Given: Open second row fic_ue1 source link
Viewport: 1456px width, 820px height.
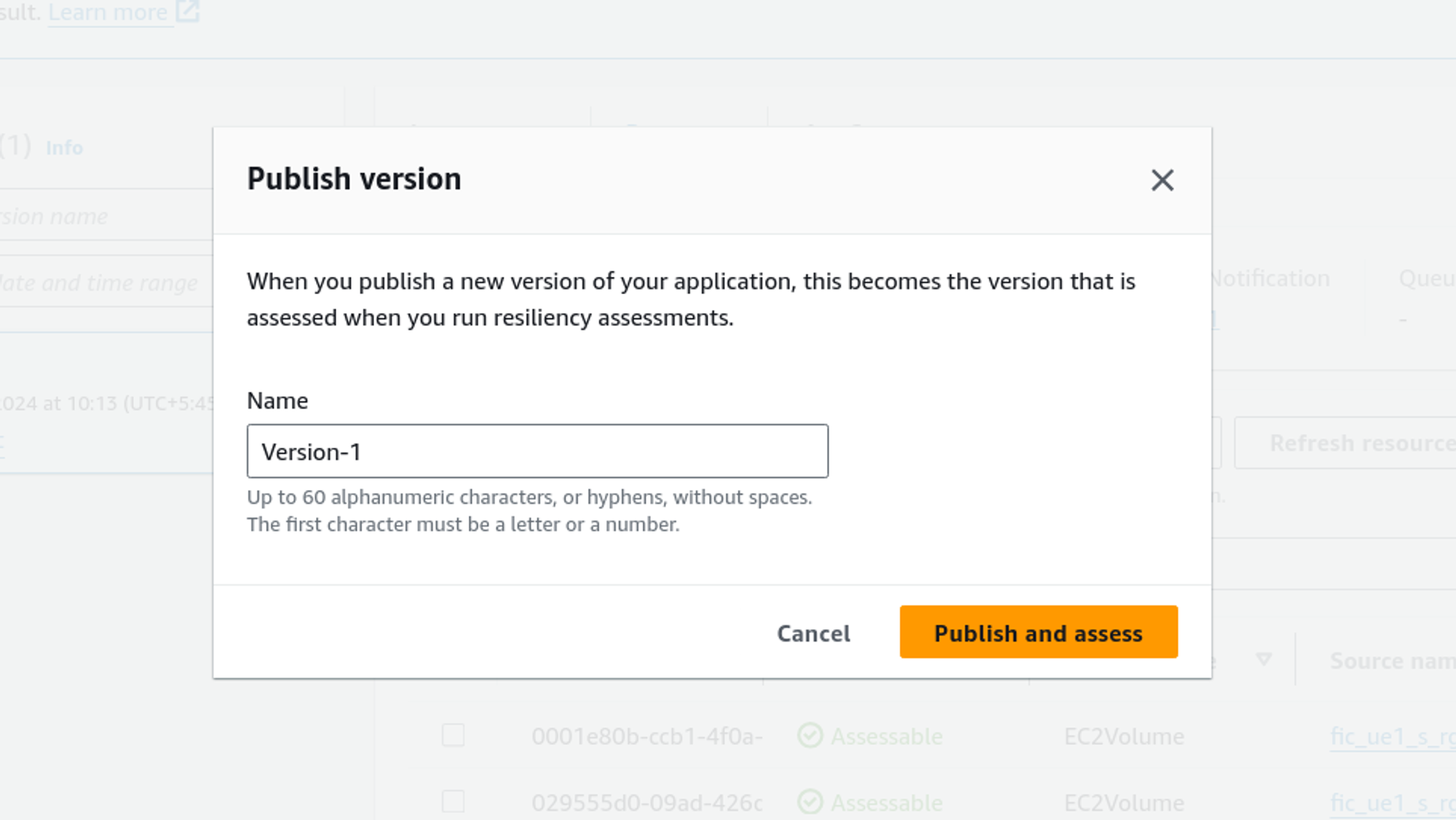Looking at the screenshot, I should 1392,803.
